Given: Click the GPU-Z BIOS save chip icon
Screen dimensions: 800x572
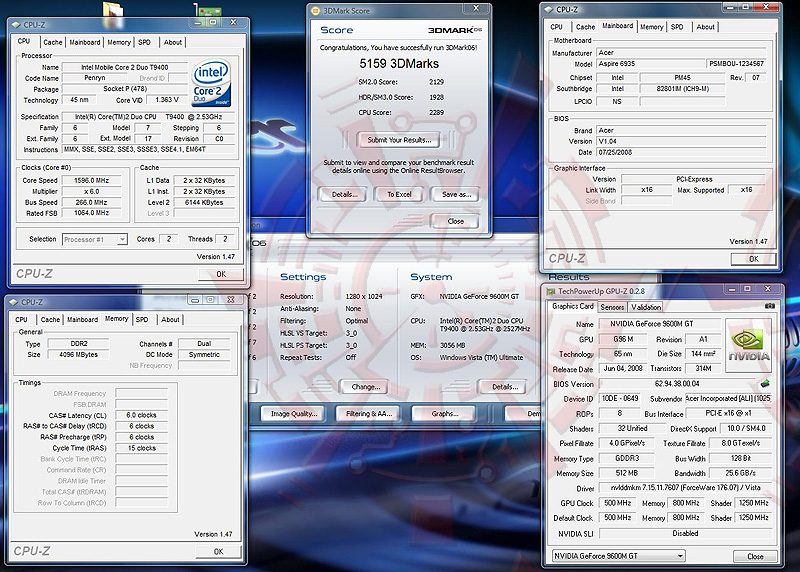Looking at the screenshot, I should [x=764, y=383].
